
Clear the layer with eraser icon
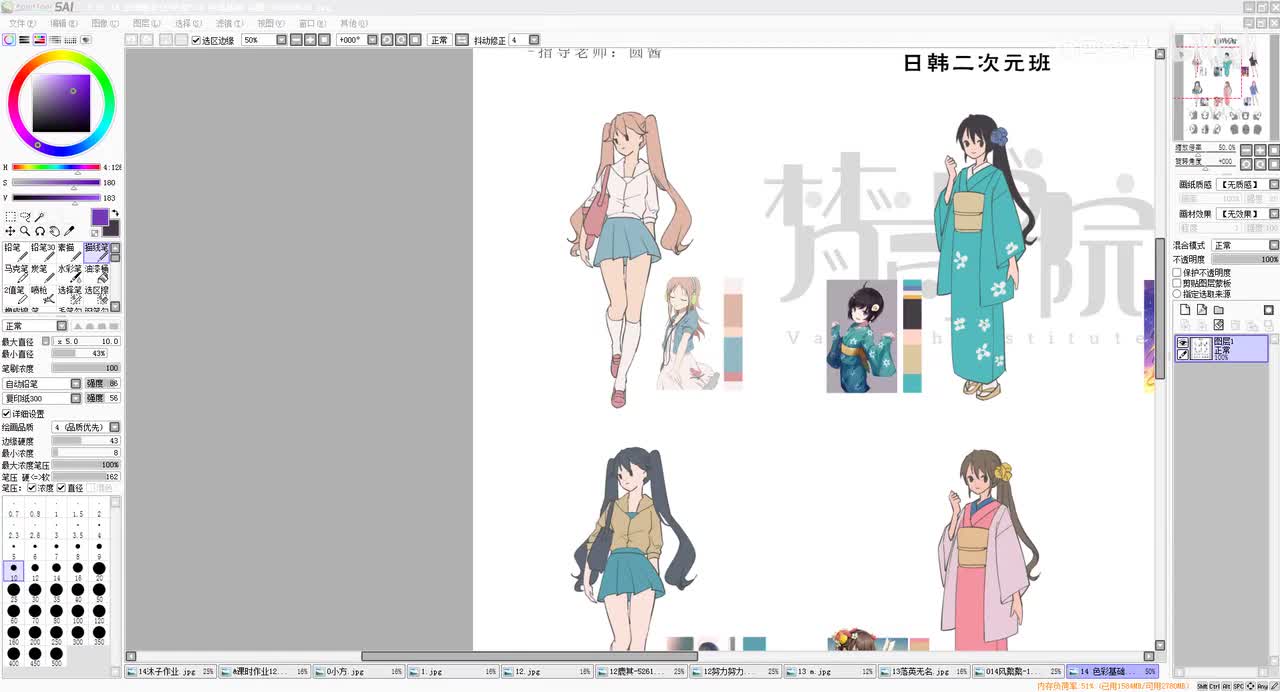click(x=1219, y=325)
